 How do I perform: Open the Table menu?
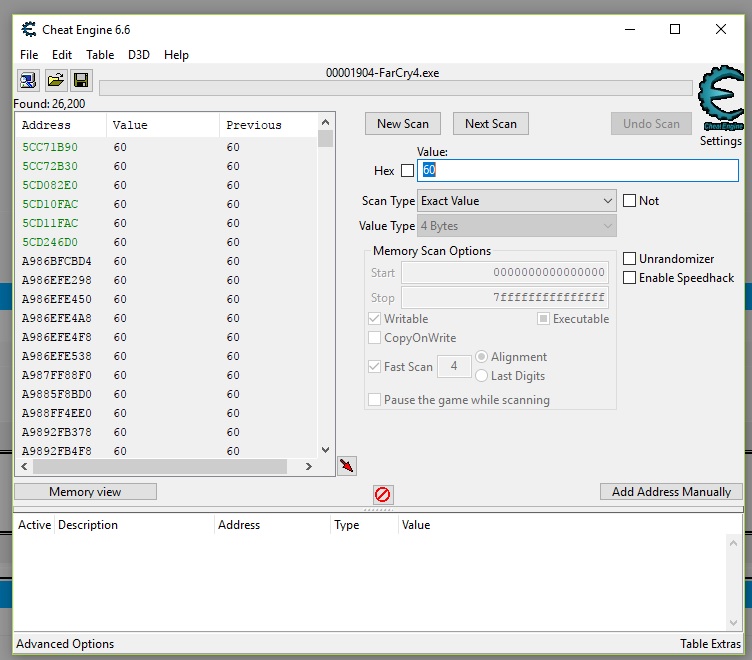point(100,55)
